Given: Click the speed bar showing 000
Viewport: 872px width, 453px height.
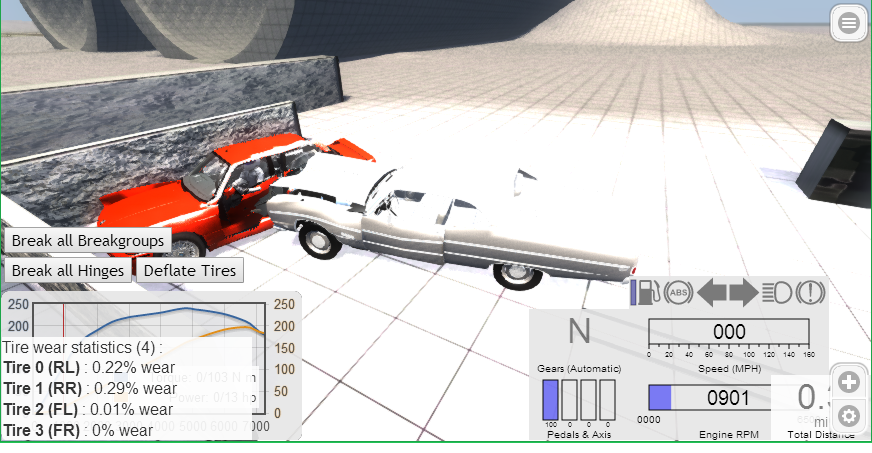Looking at the screenshot, I should pos(729,332).
